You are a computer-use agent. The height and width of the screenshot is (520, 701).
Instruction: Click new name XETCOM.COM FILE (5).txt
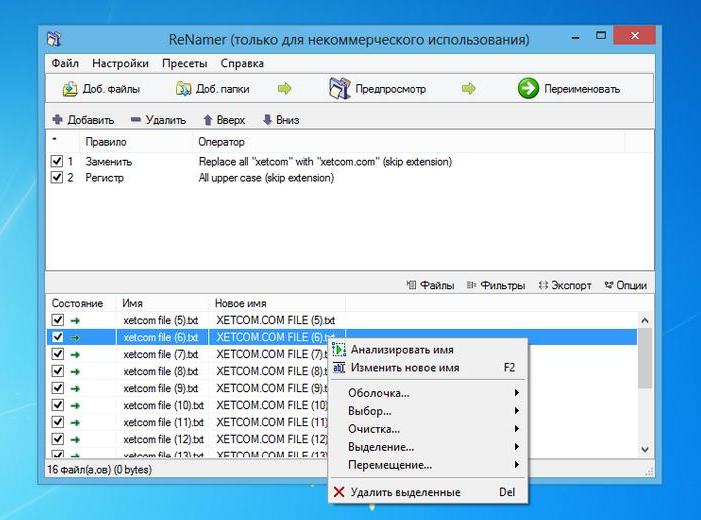click(x=275, y=320)
